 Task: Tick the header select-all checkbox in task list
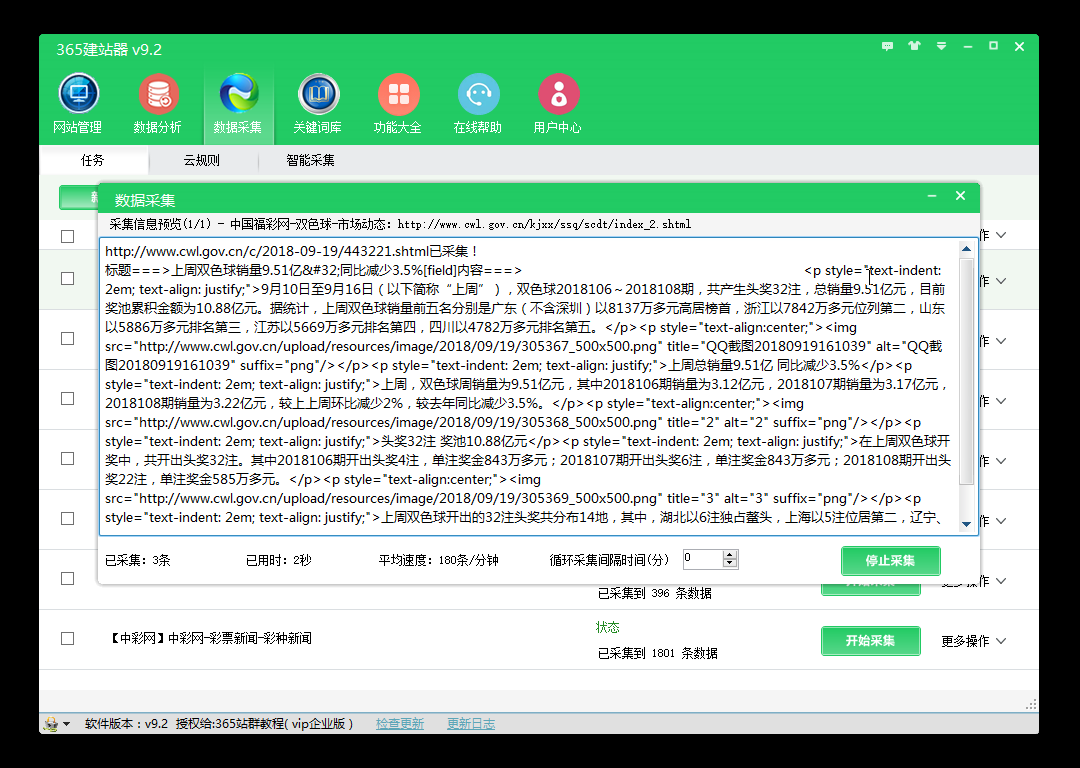point(68,236)
